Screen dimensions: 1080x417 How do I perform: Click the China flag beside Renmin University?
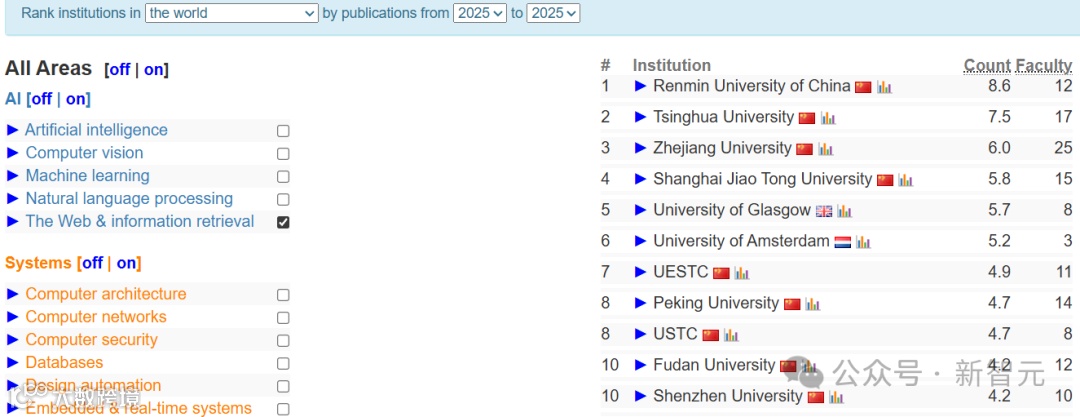[863, 88]
